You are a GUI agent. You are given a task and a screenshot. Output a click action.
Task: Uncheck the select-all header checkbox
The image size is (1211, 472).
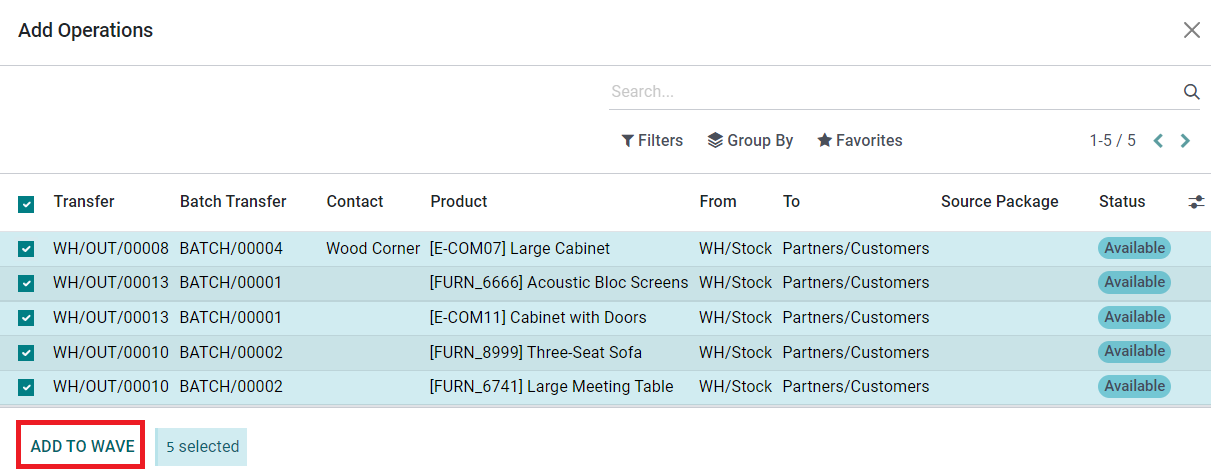pos(26,203)
